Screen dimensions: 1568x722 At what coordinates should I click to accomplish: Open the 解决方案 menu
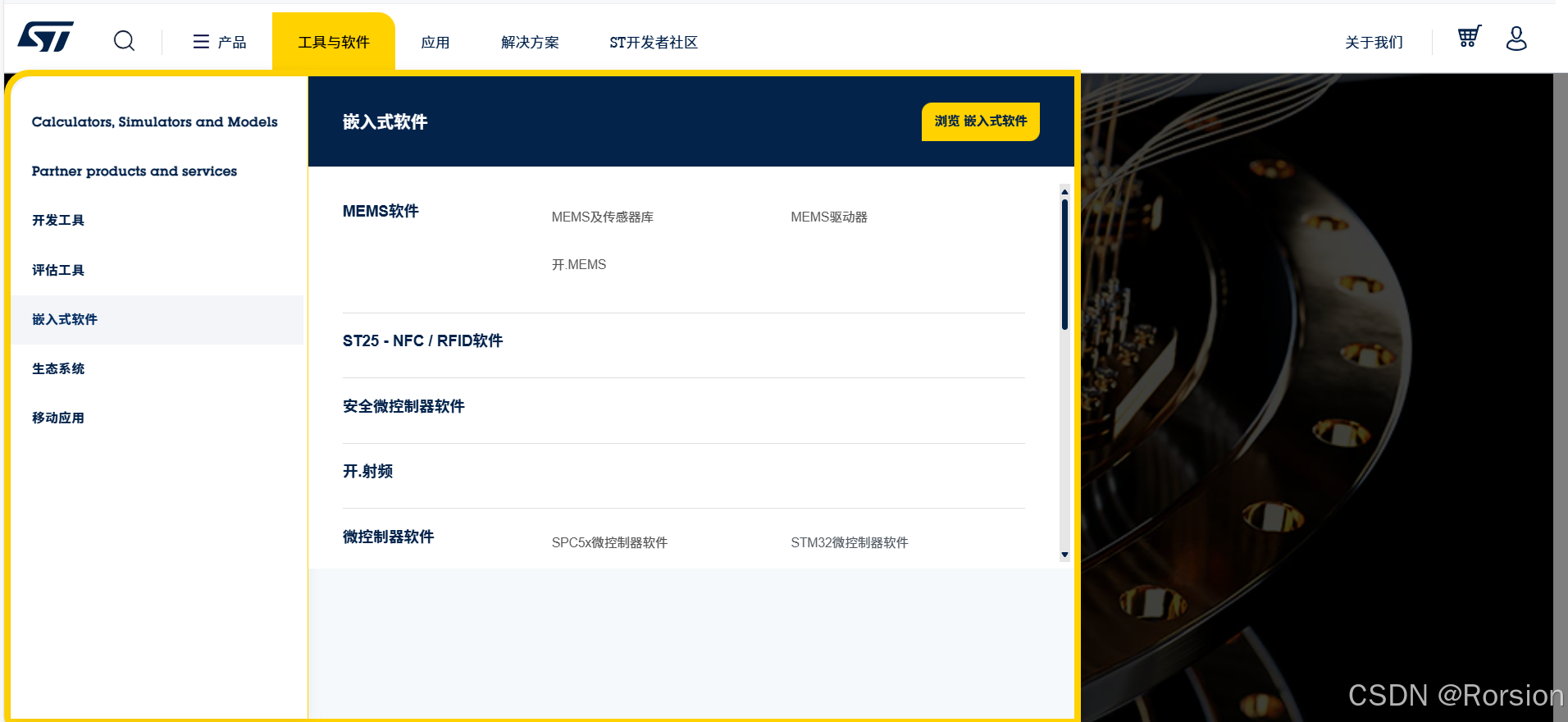click(x=530, y=42)
